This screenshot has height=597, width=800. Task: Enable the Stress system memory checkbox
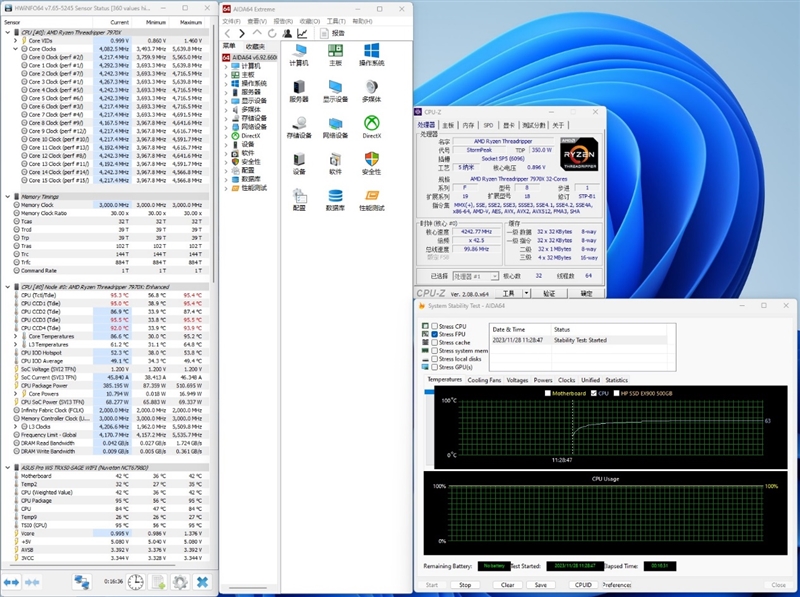click(435, 351)
